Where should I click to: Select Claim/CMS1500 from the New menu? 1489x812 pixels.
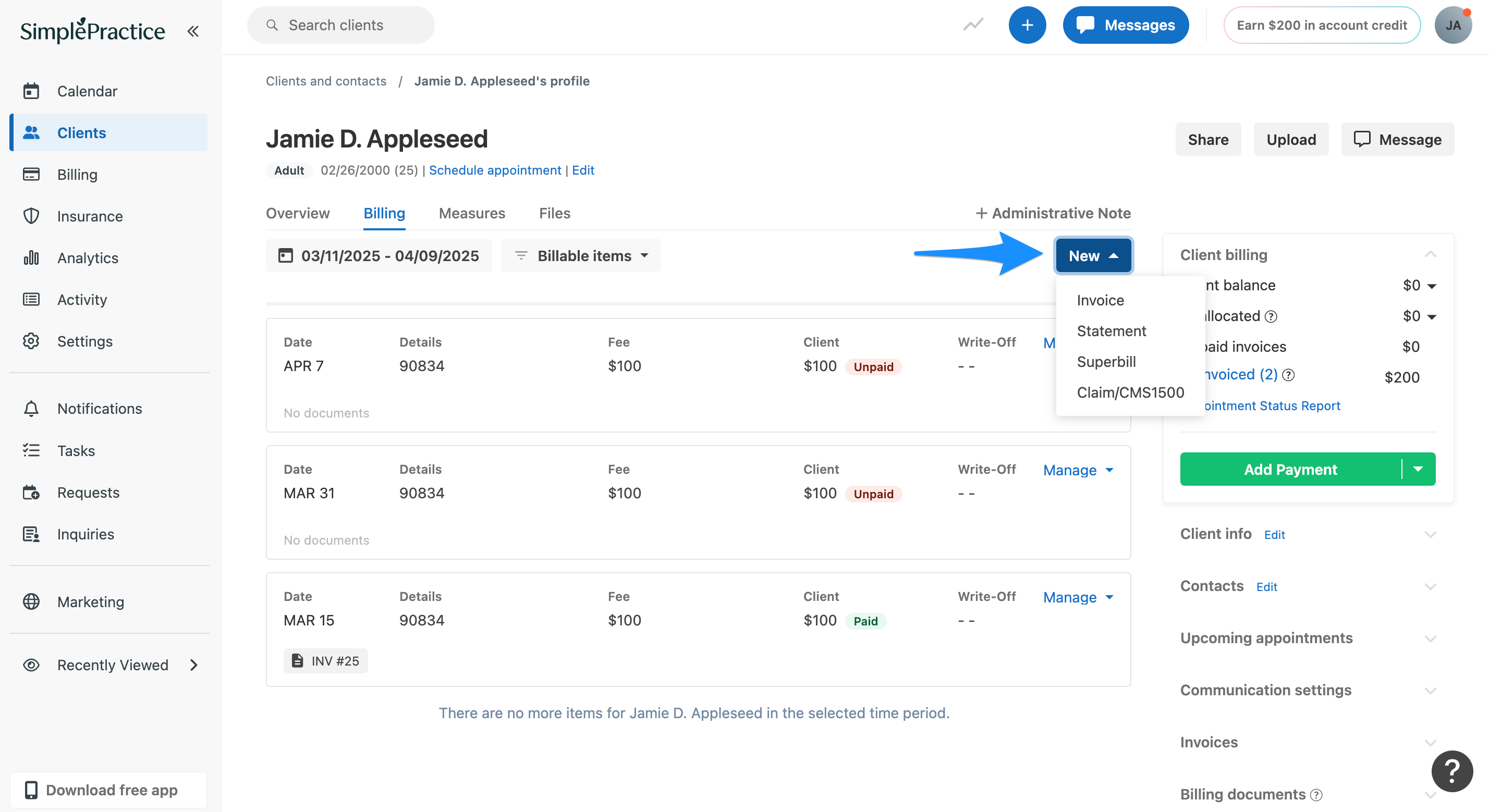point(1130,392)
